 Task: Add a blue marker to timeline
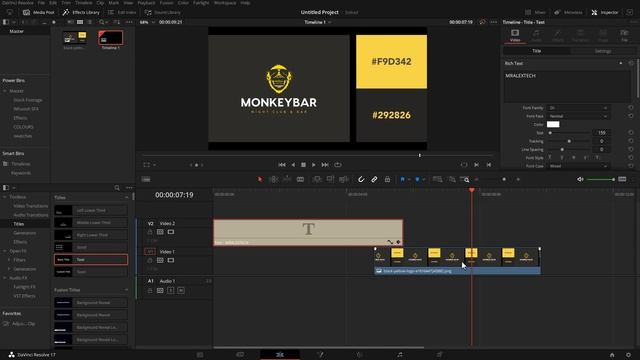(x=417, y=179)
